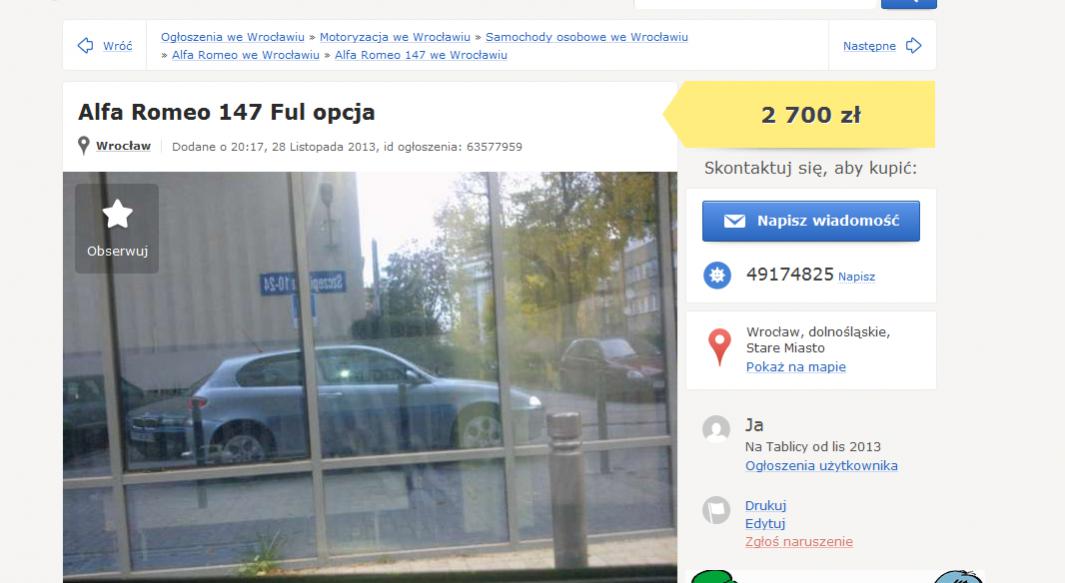Click the location pin beside Wrocław

pos(84,145)
